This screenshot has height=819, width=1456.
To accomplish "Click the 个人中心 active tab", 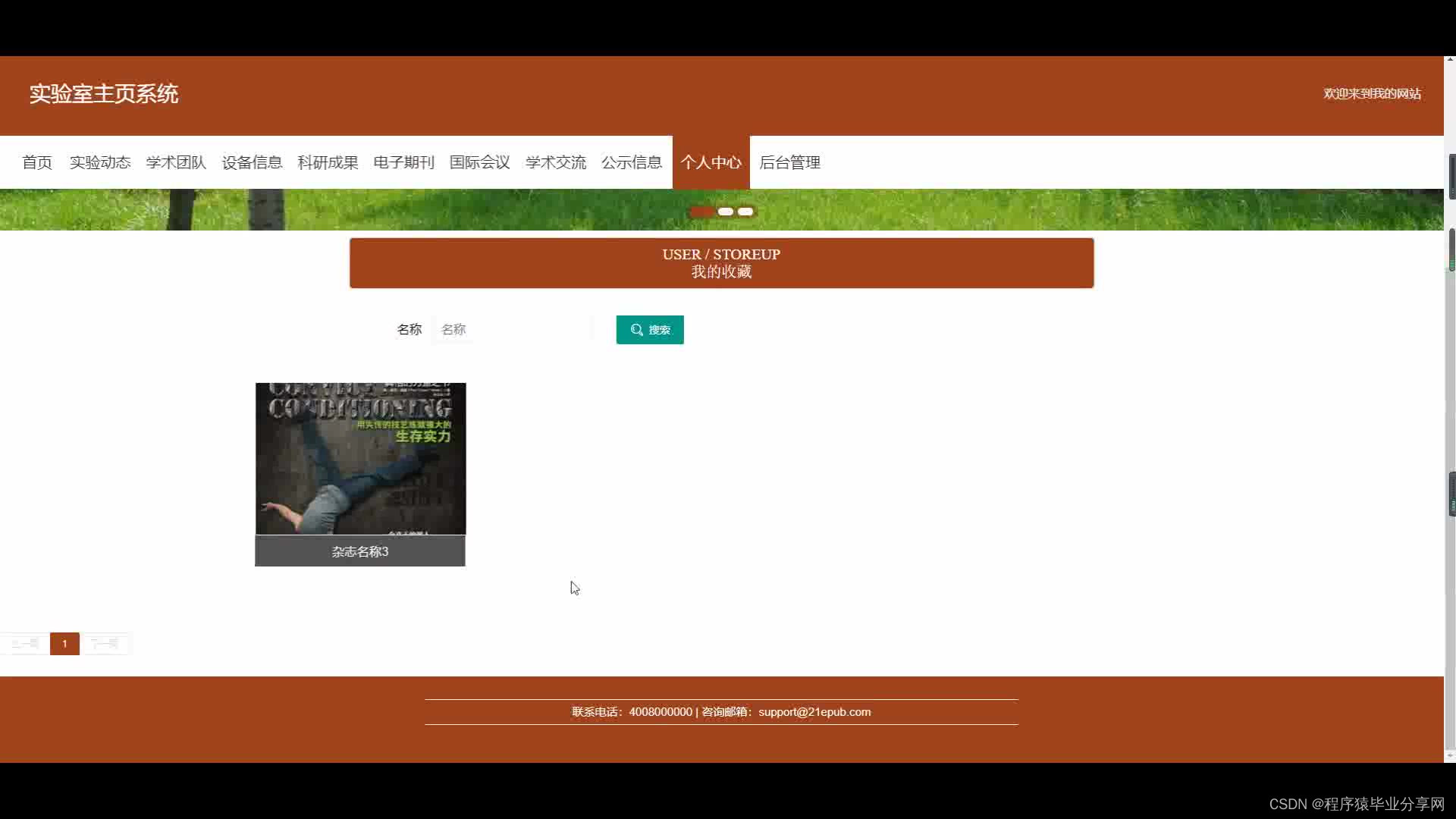I will pyautogui.click(x=711, y=162).
